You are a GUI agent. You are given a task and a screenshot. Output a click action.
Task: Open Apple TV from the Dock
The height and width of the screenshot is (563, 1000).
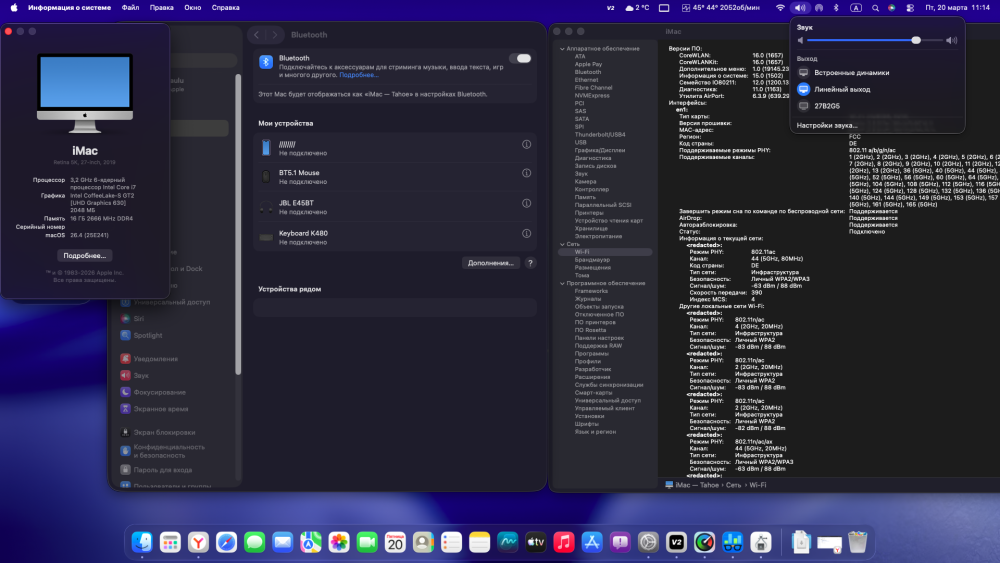tap(536, 542)
